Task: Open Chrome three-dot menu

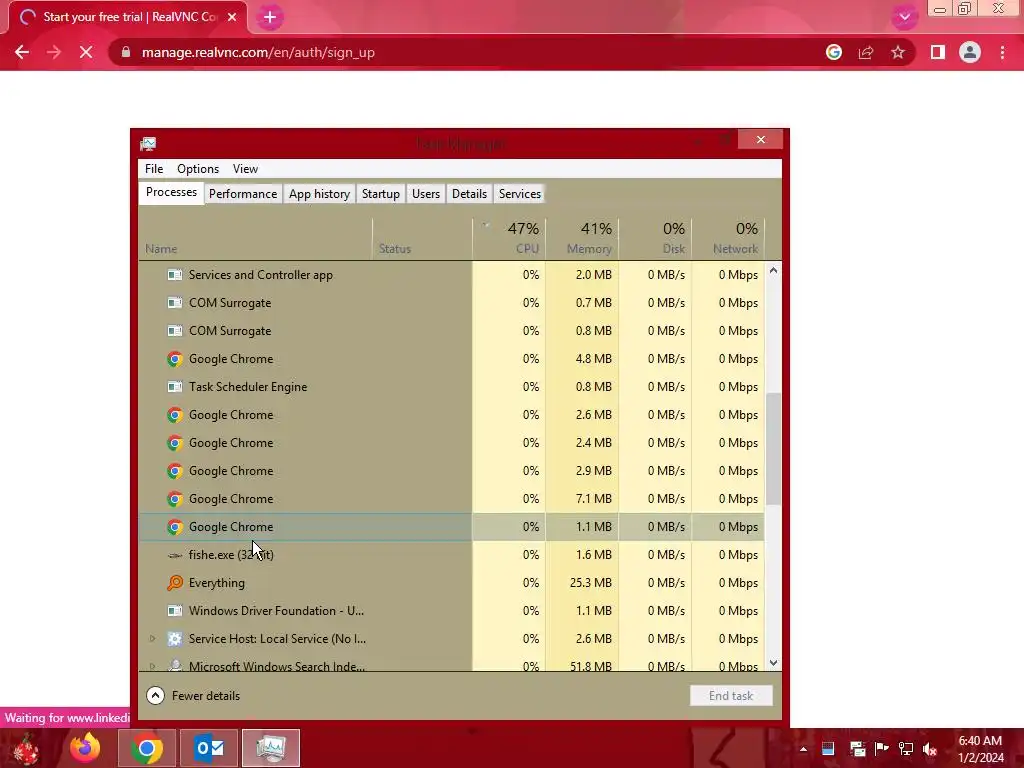Action: (1002, 52)
